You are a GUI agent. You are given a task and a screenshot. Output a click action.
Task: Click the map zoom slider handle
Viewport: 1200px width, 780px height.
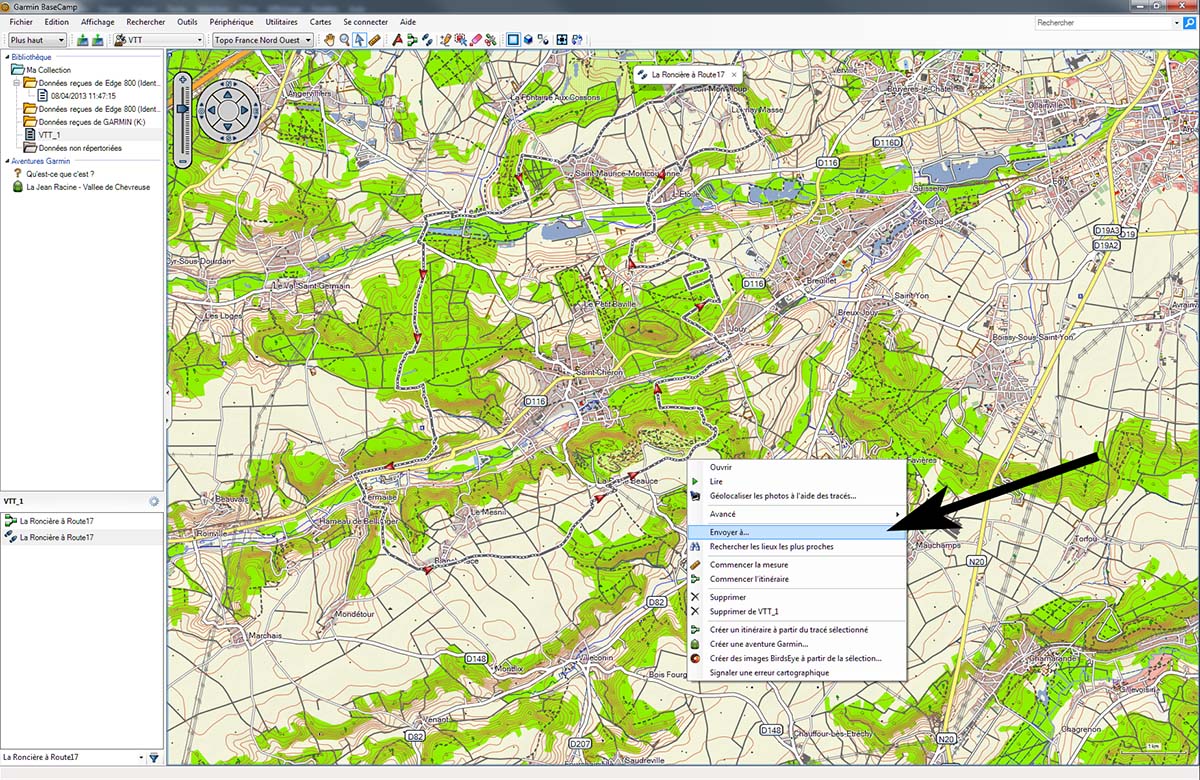pyautogui.click(x=181, y=109)
